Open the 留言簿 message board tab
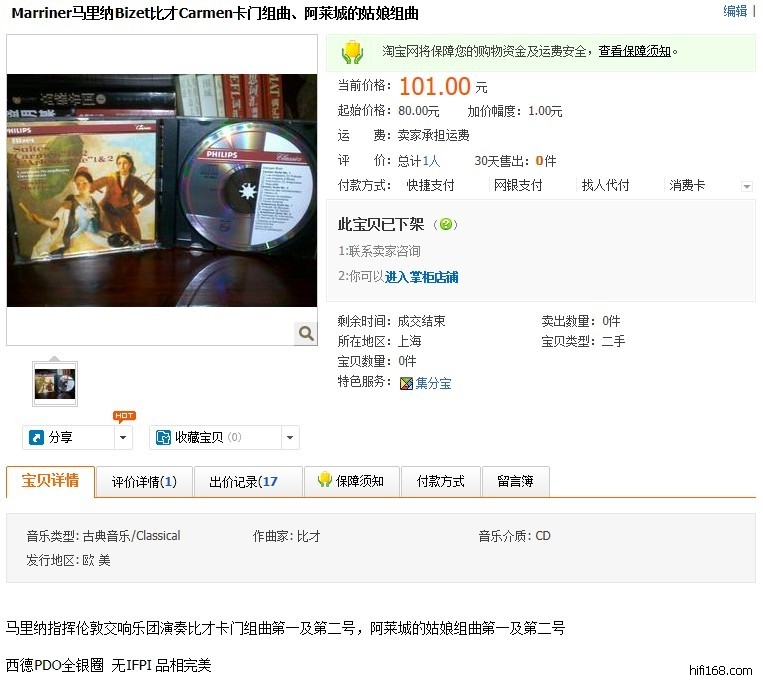 (x=516, y=482)
